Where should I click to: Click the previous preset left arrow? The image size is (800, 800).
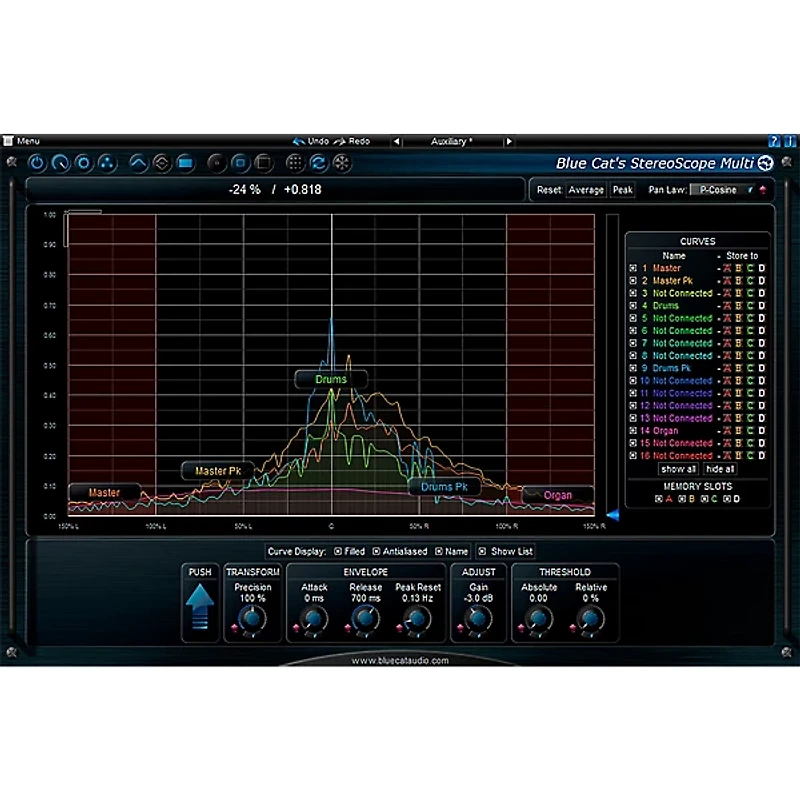pyautogui.click(x=396, y=141)
